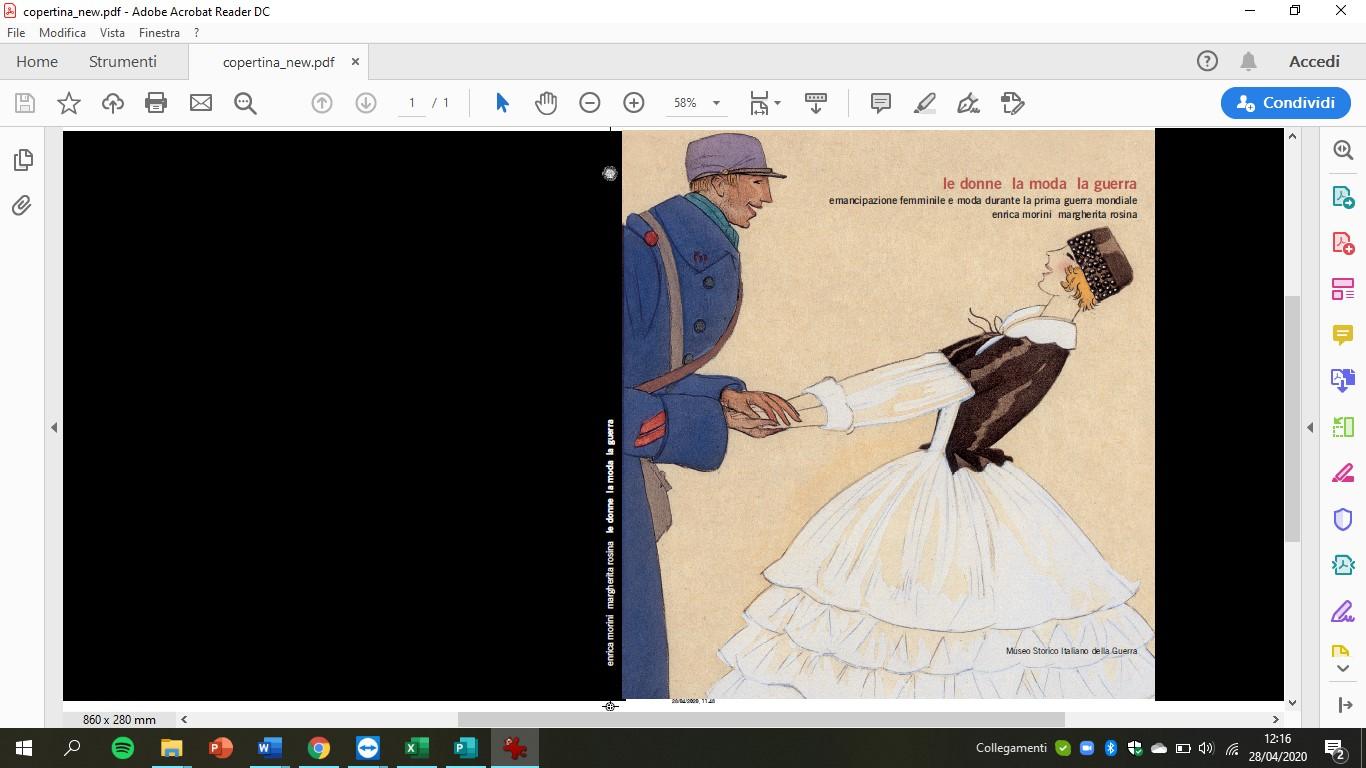Viewport: 1366px width, 768px height.
Task: Add a sticky note comment from the toolbar
Action: [881, 103]
